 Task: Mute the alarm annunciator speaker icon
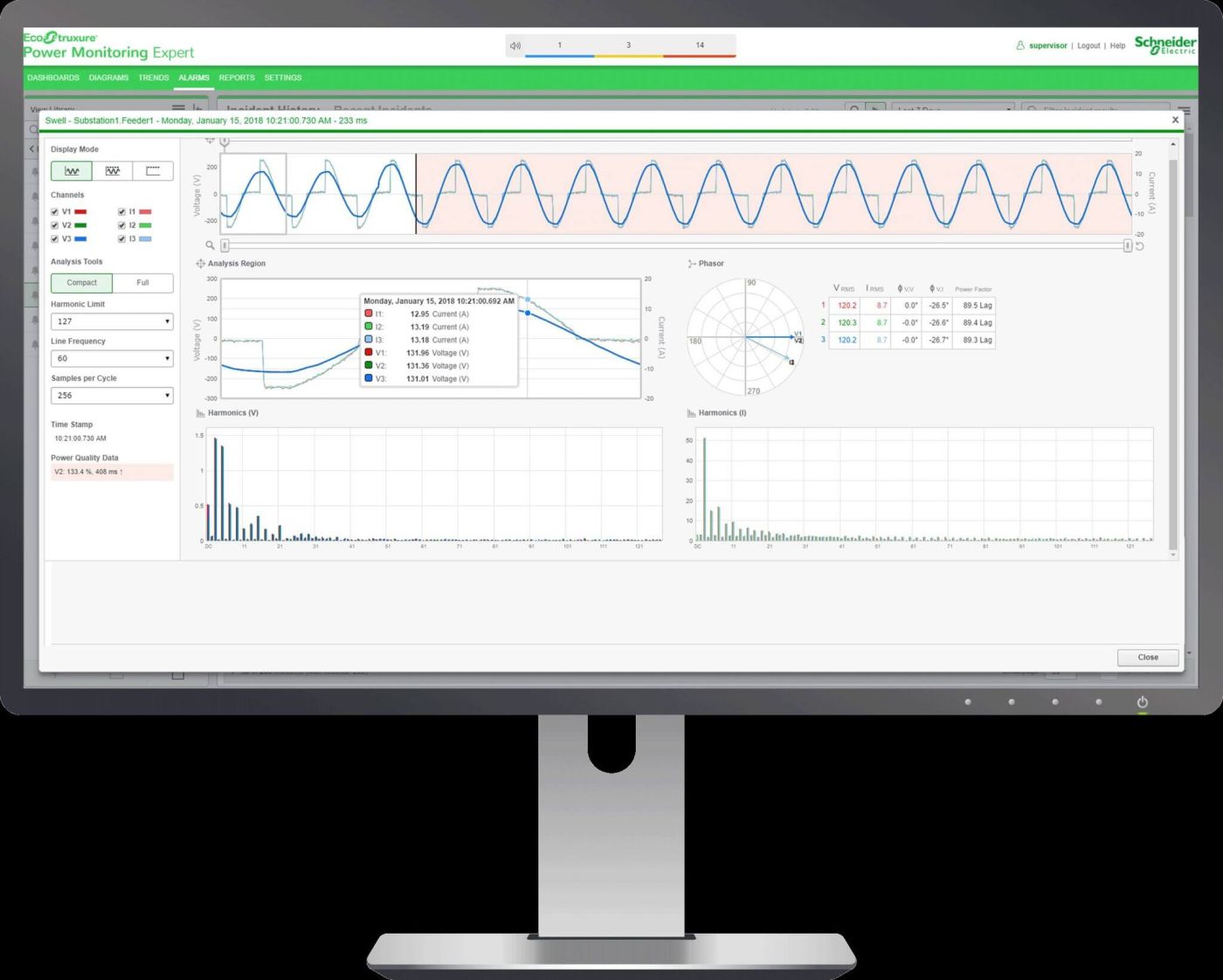[x=515, y=45]
